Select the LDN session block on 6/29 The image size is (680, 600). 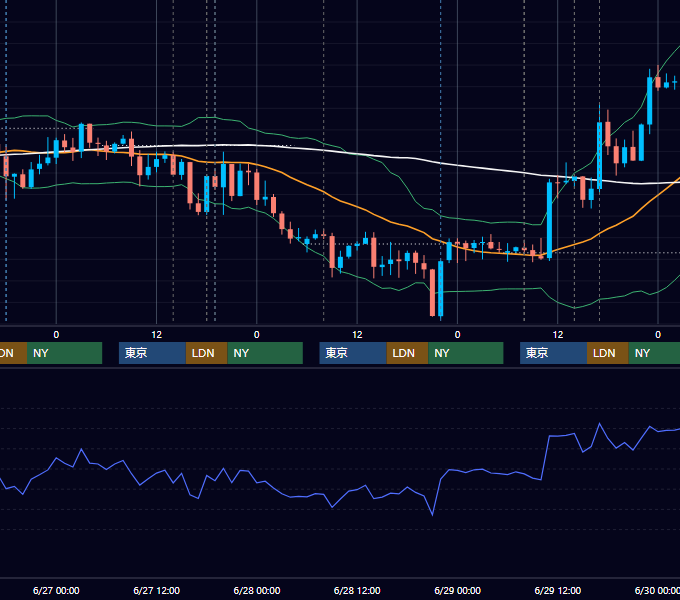[x=608, y=353]
